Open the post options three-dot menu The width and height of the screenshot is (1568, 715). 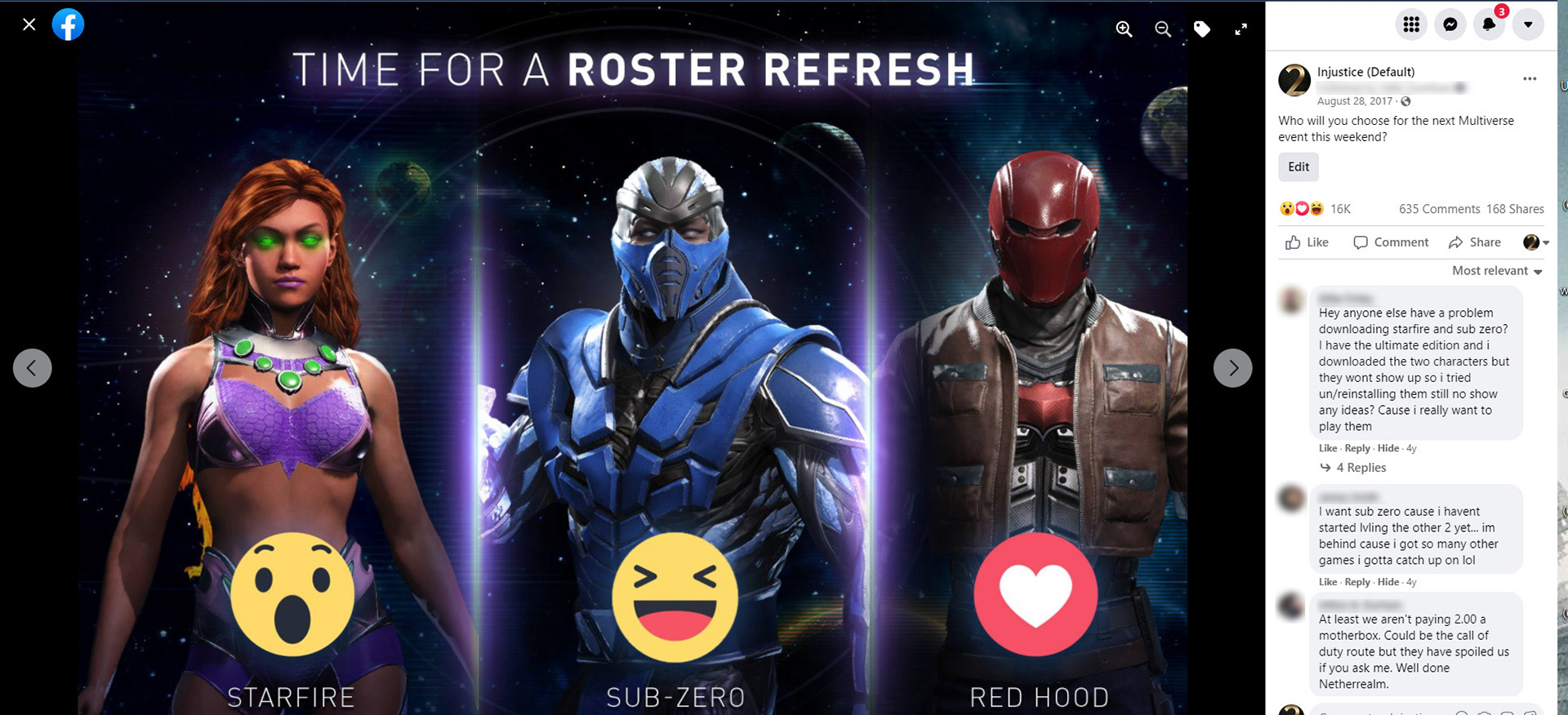pos(1530,78)
